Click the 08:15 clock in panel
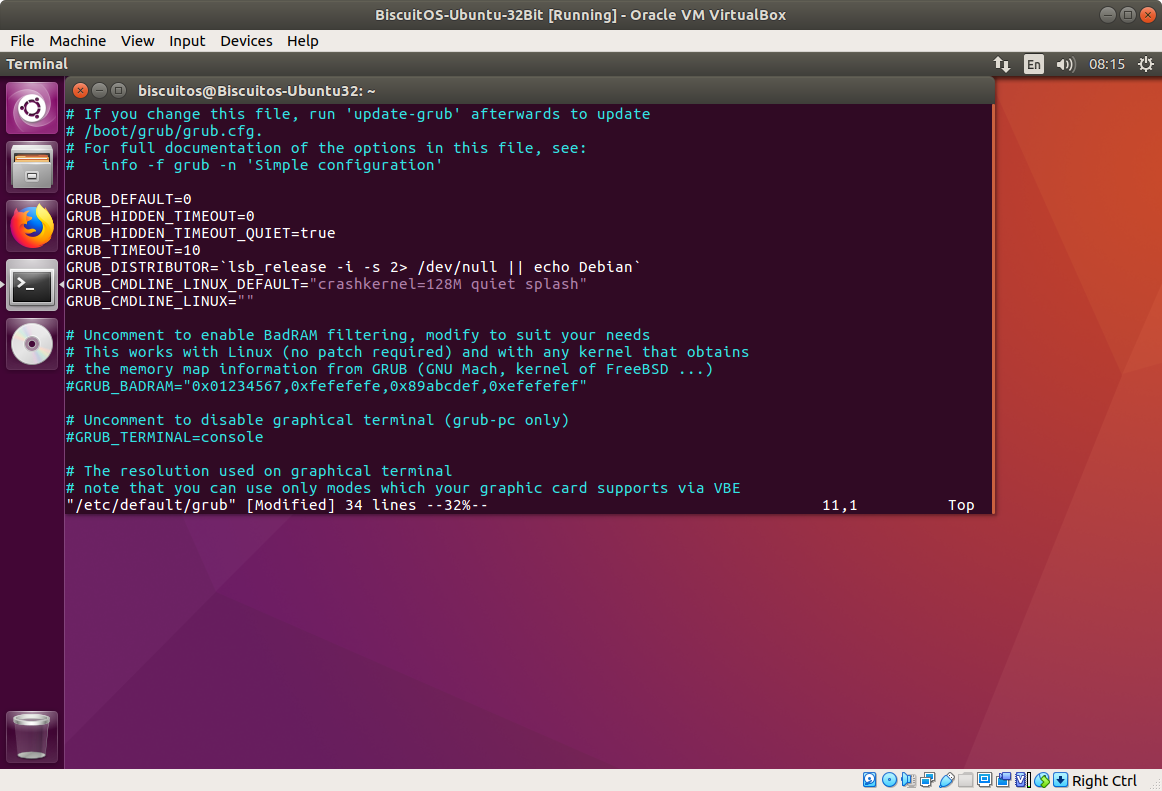 (1107, 64)
